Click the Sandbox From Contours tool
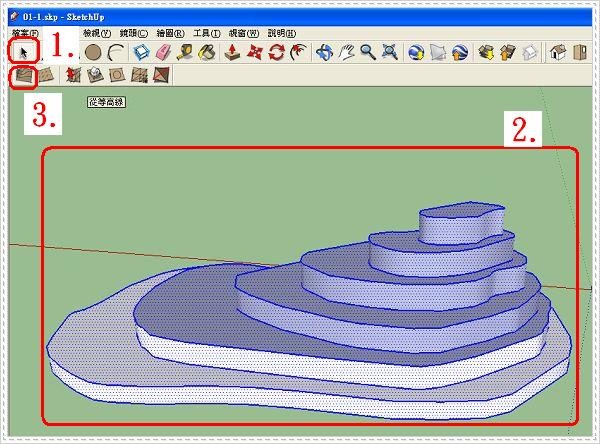Screen dimensions: 600x444 [22, 75]
